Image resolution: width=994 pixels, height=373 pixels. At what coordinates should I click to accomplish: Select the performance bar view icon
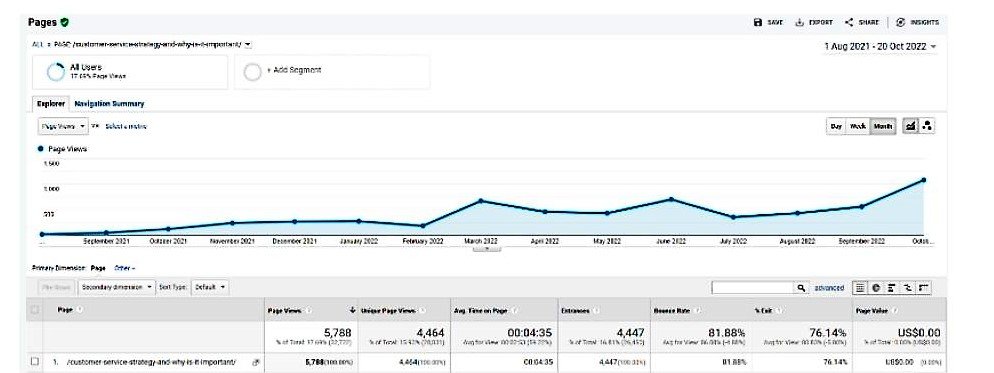[892, 288]
